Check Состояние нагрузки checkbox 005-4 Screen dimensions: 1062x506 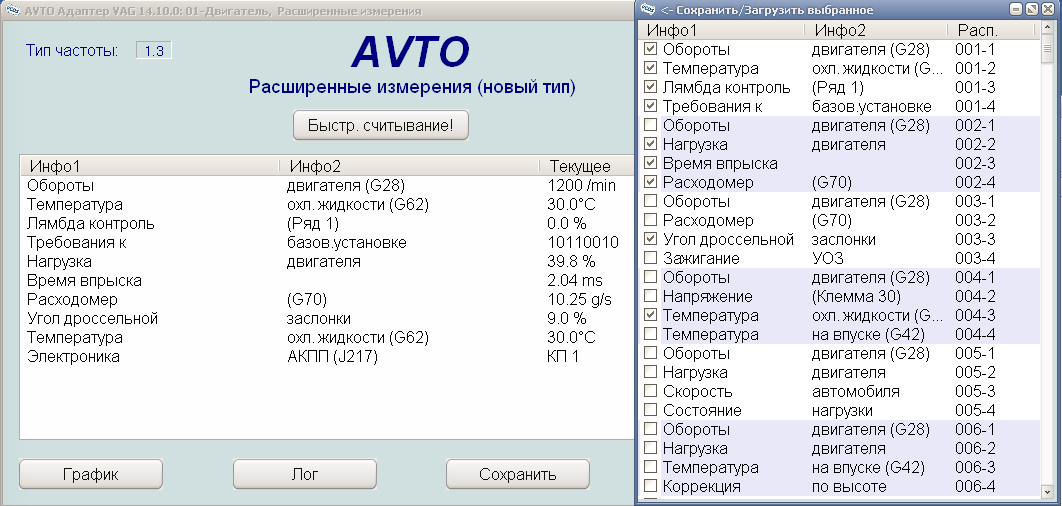(x=650, y=410)
